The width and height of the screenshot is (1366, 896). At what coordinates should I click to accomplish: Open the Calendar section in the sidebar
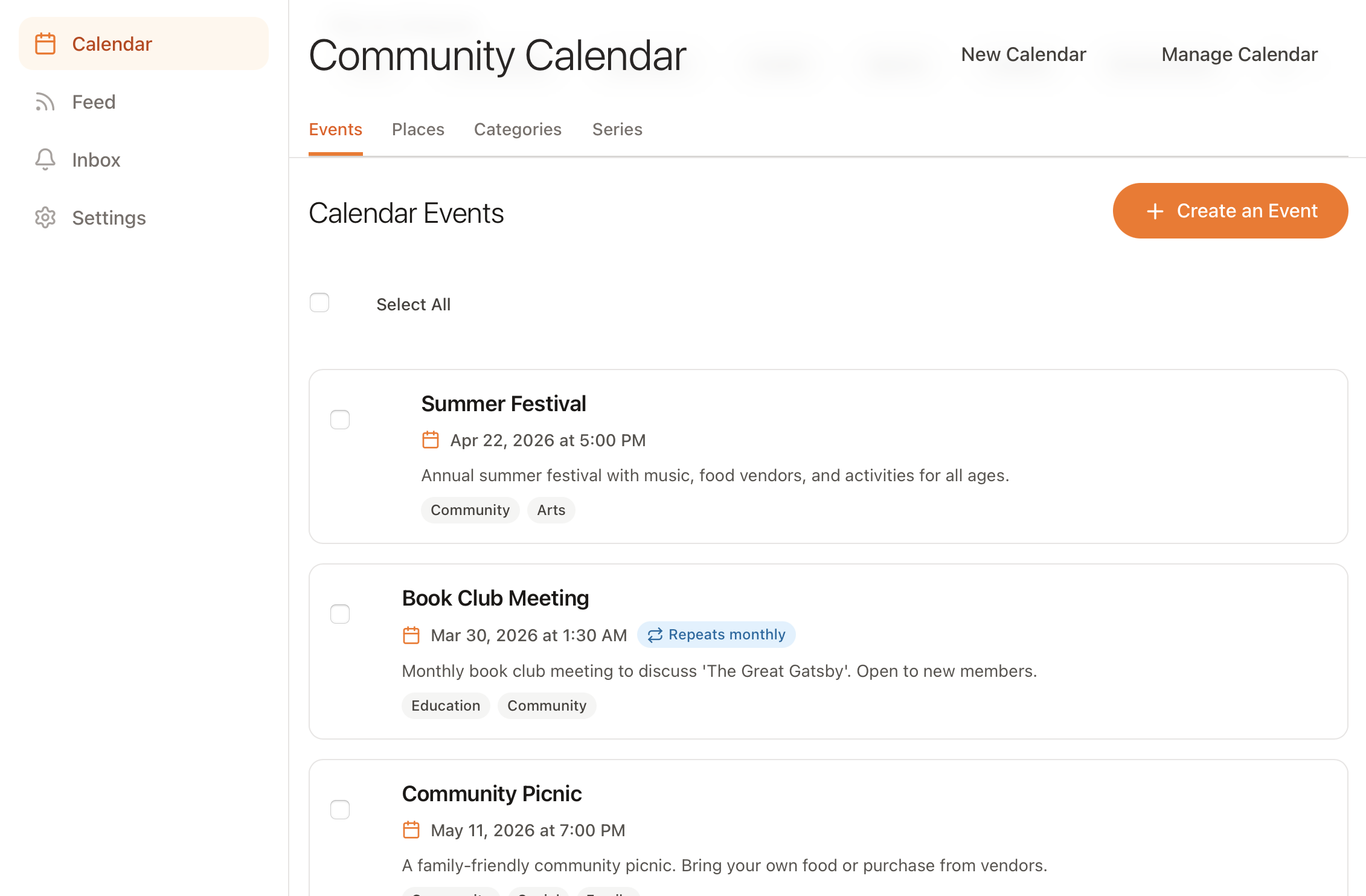click(x=112, y=43)
